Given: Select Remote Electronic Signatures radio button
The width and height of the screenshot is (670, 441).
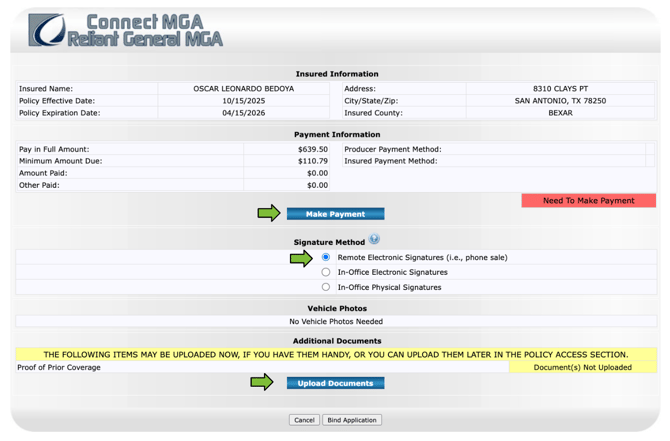Looking at the screenshot, I should [x=326, y=258].
